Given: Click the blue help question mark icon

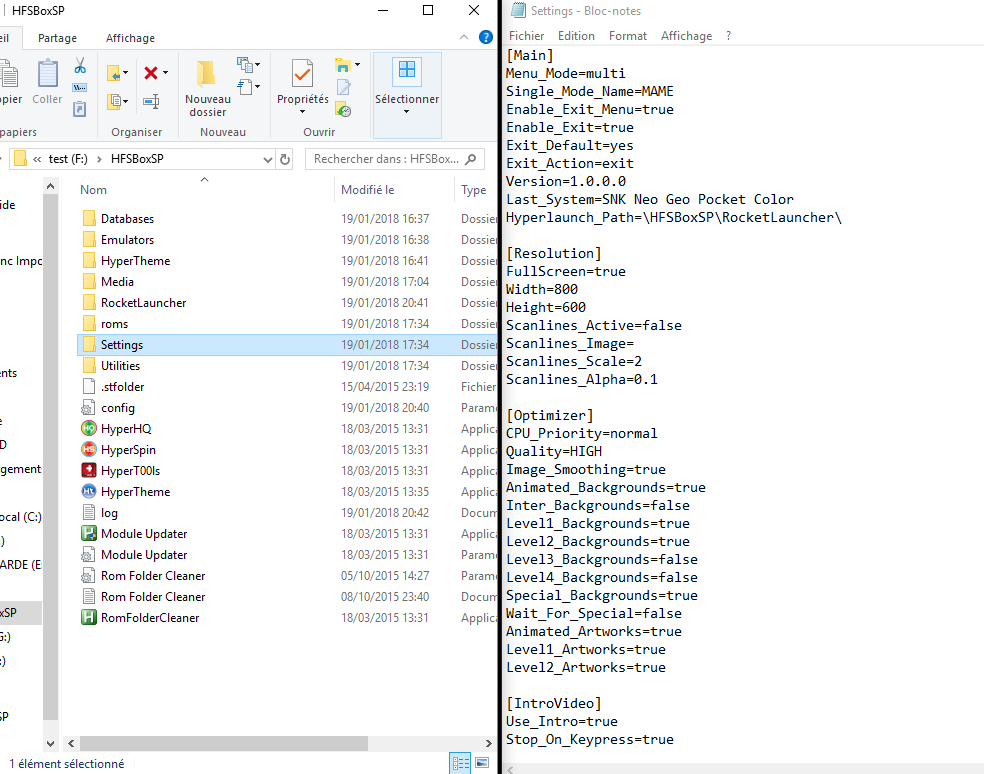Looking at the screenshot, I should pos(486,37).
